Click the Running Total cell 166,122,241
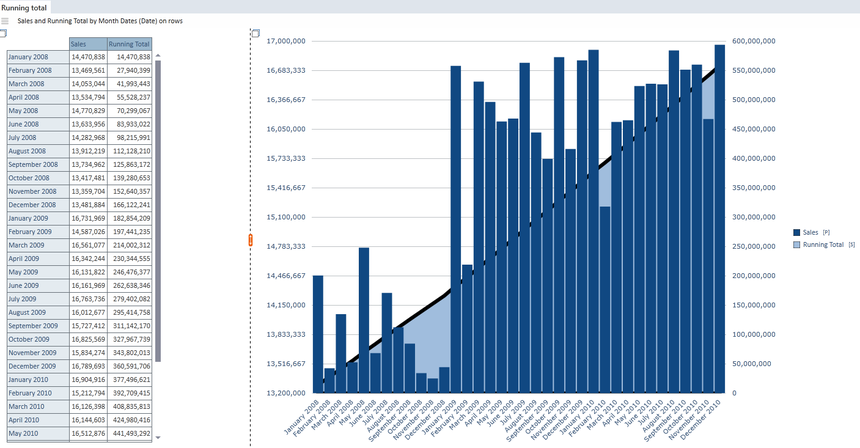The image size is (860, 448). (x=129, y=205)
